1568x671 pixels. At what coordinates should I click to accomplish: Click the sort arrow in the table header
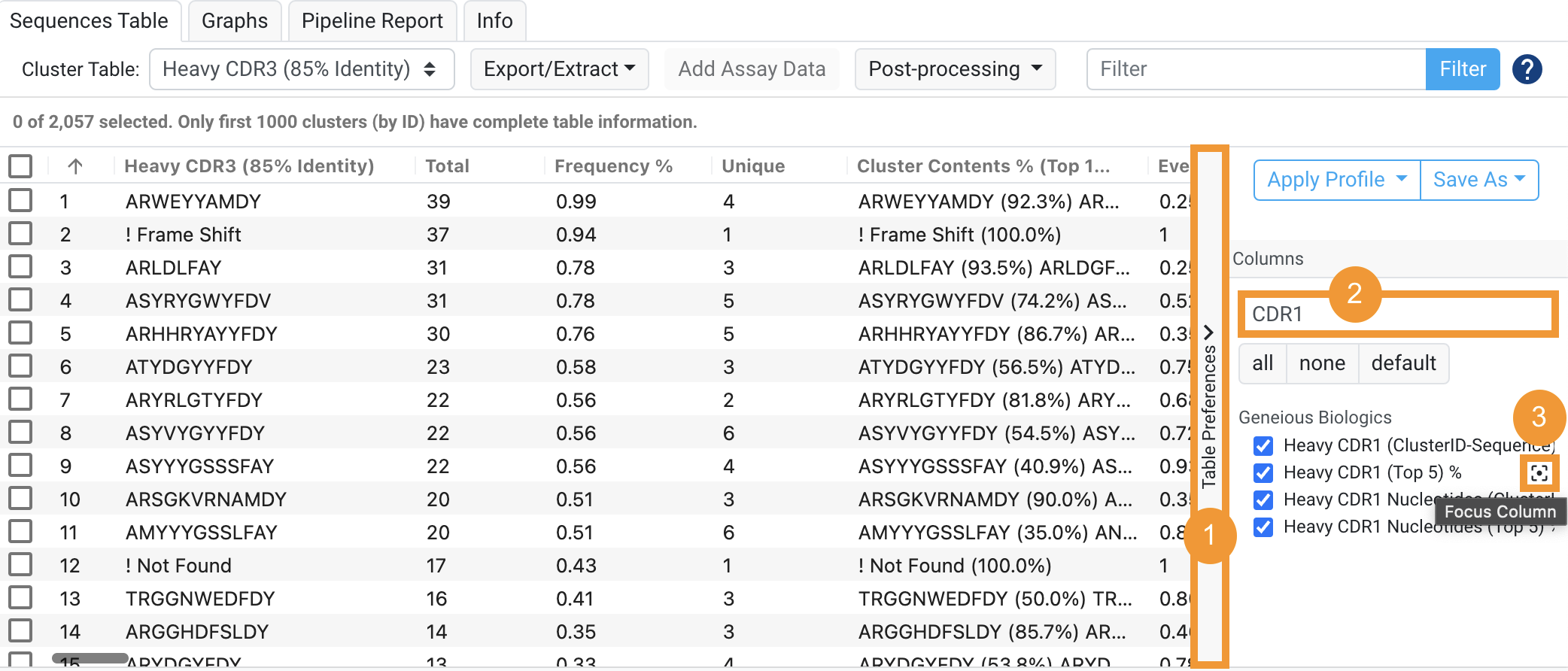point(75,166)
